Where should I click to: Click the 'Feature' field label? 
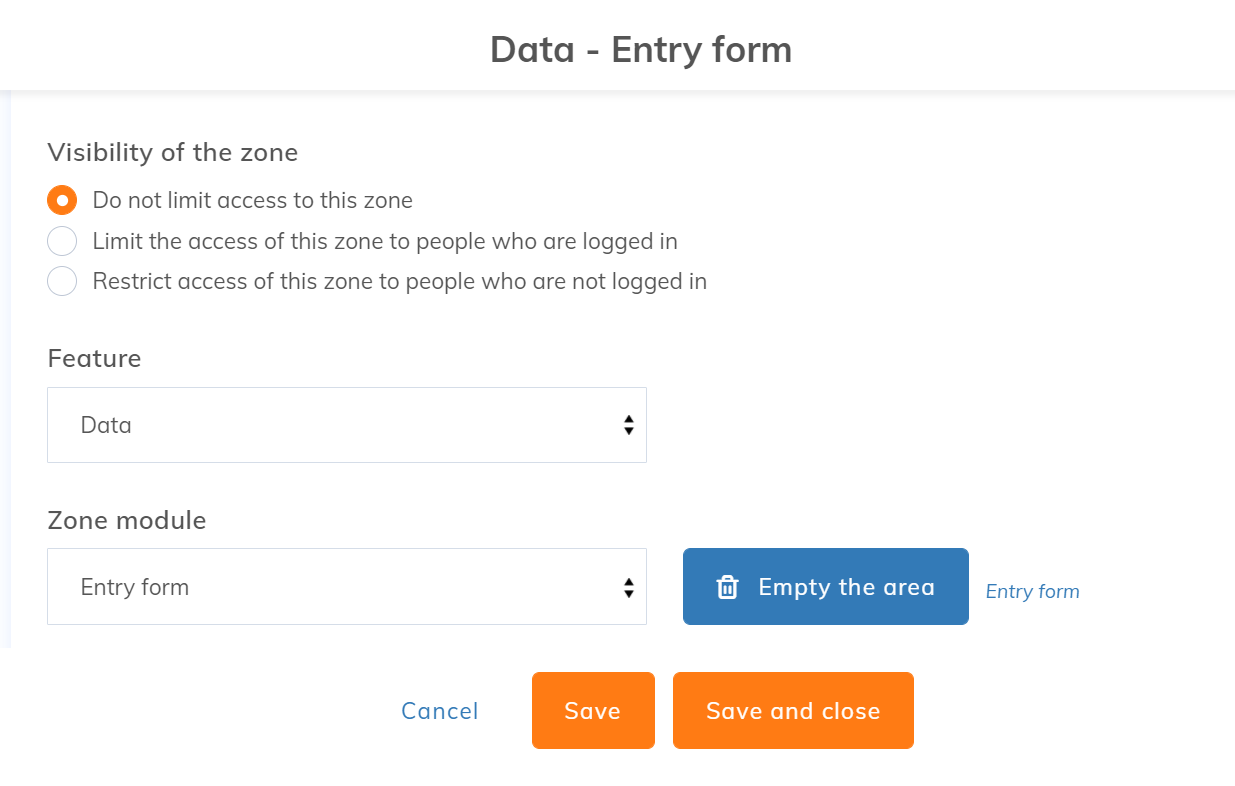pyautogui.click(x=94, y=358)
